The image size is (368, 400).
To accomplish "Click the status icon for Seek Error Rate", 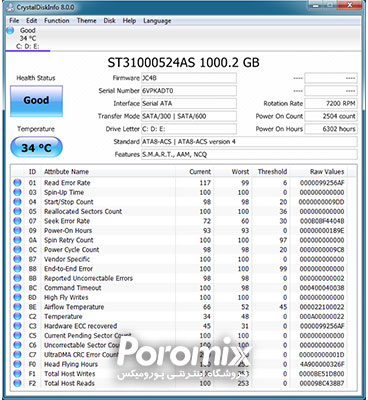I will click(17, 221).
